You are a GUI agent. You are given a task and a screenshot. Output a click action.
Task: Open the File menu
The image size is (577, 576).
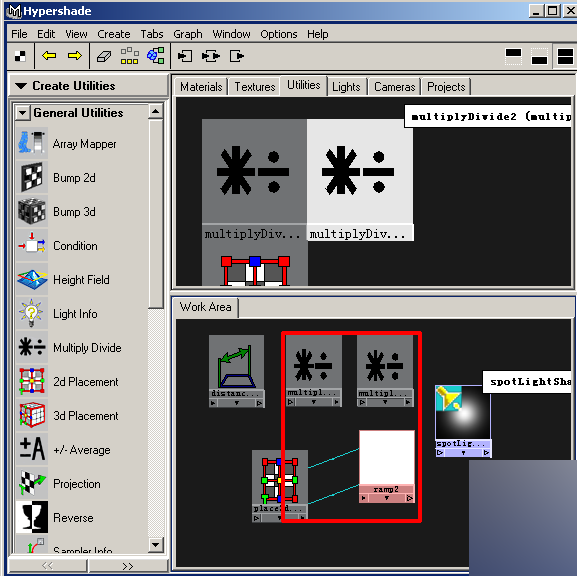coord(19,34)
